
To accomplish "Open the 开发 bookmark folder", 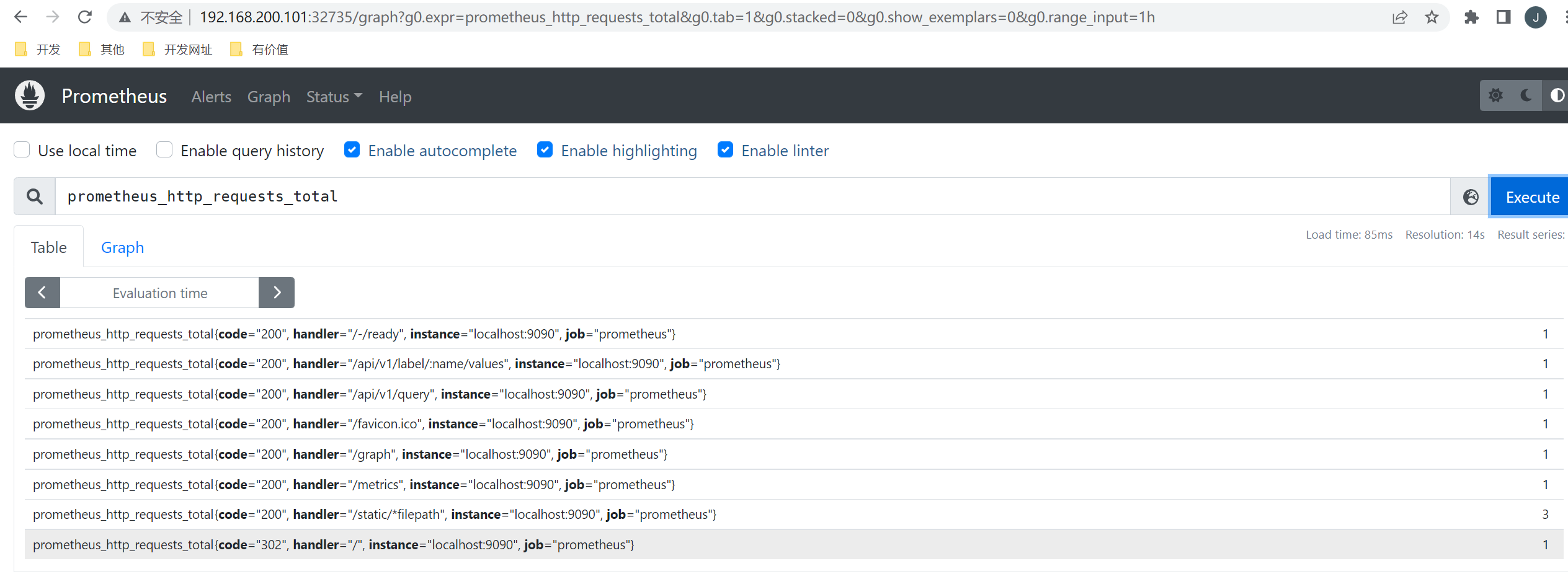I will pyautogui.click(x=38, y=49).
